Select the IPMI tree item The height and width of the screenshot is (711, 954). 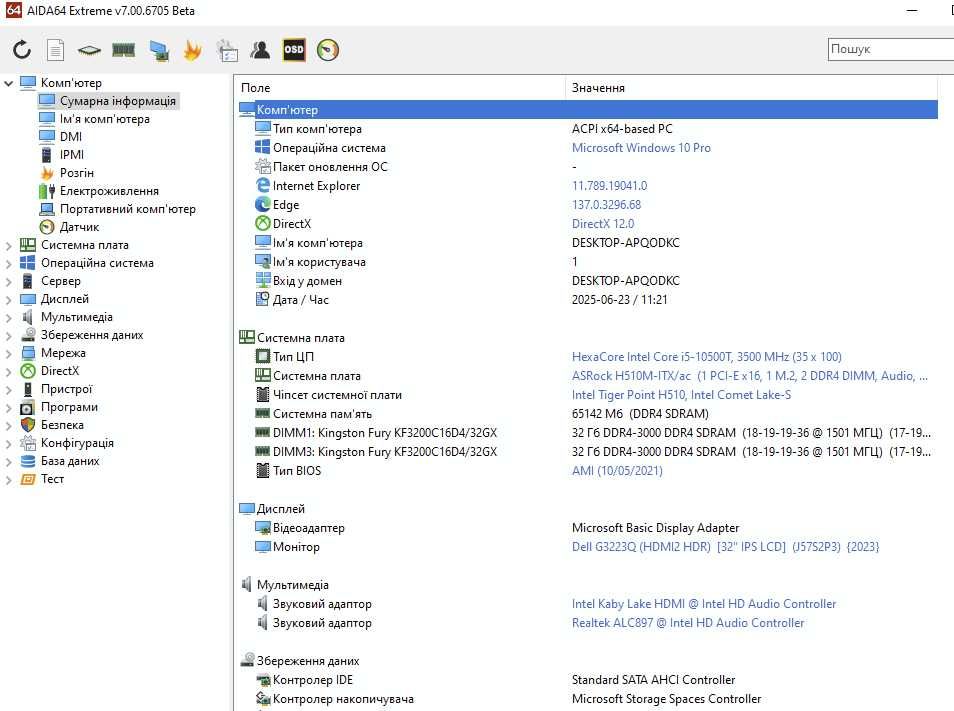click(x=72, y=155)
